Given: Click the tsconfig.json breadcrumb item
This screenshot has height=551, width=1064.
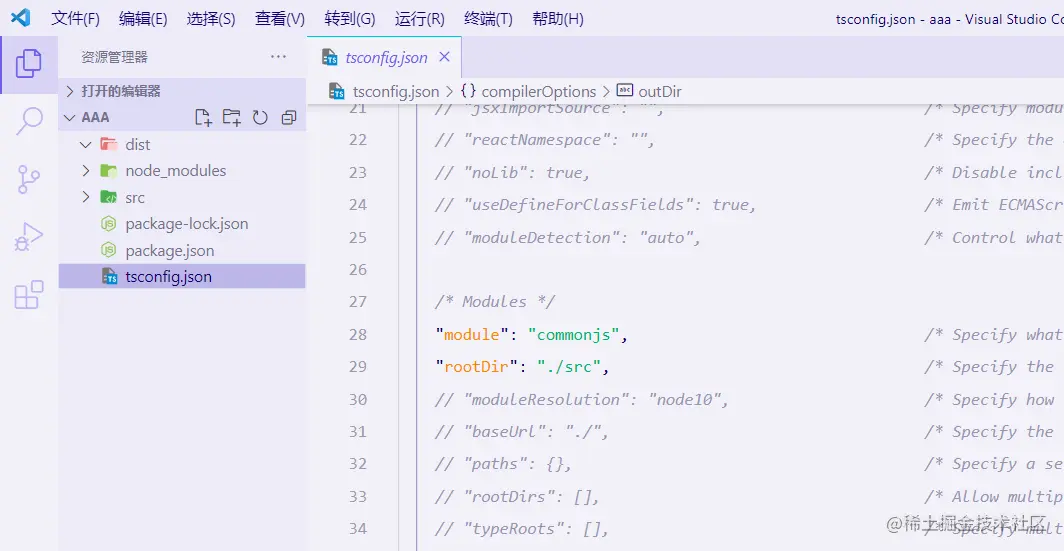Looking at the screenshot, I should (x=396, y=92).
